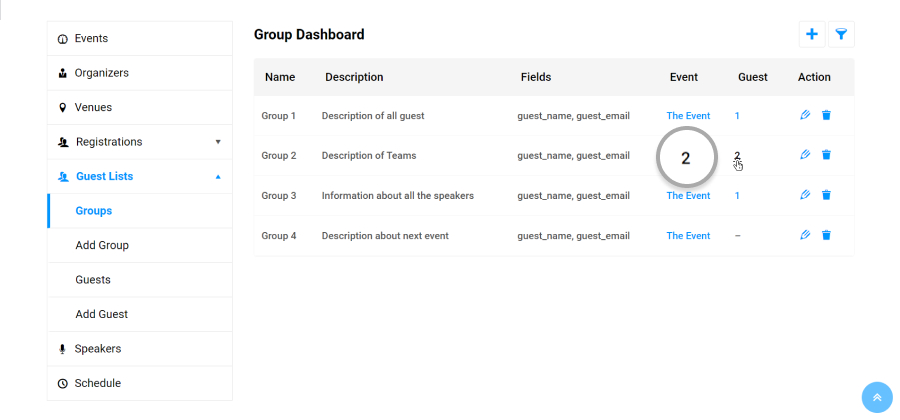This screenshot has width=900, height=420.
Task: Click the scroll-to-top chevron button
Action: click(877, 397)
